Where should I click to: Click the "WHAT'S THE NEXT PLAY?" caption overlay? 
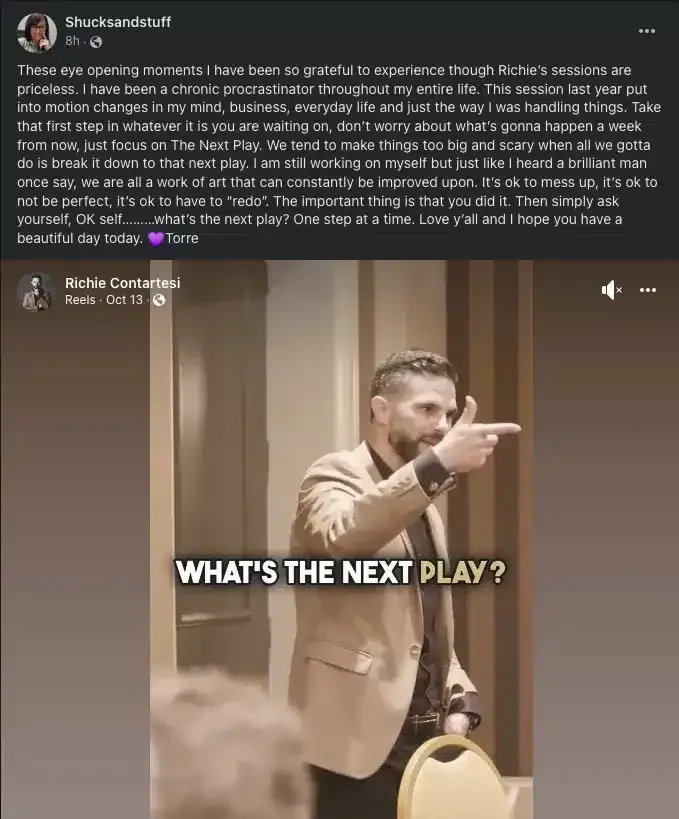(x=341, y=572)
